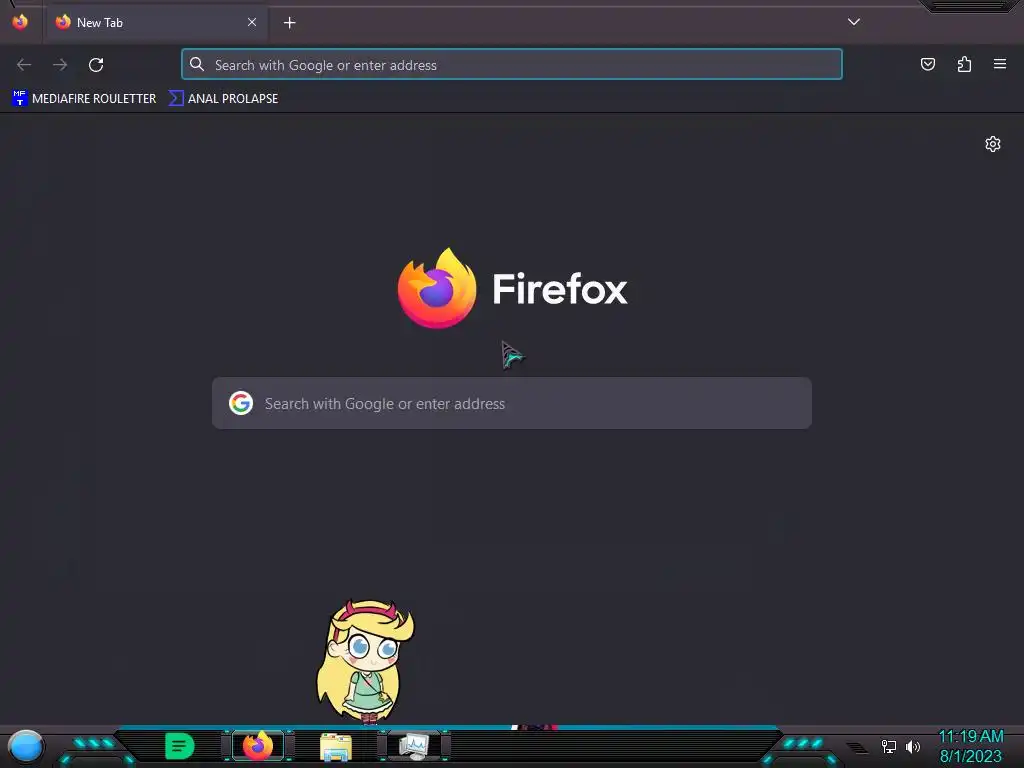Screen dimensions: 1024x768
Task: Close the New Tab tab
Action: point(252,22)
